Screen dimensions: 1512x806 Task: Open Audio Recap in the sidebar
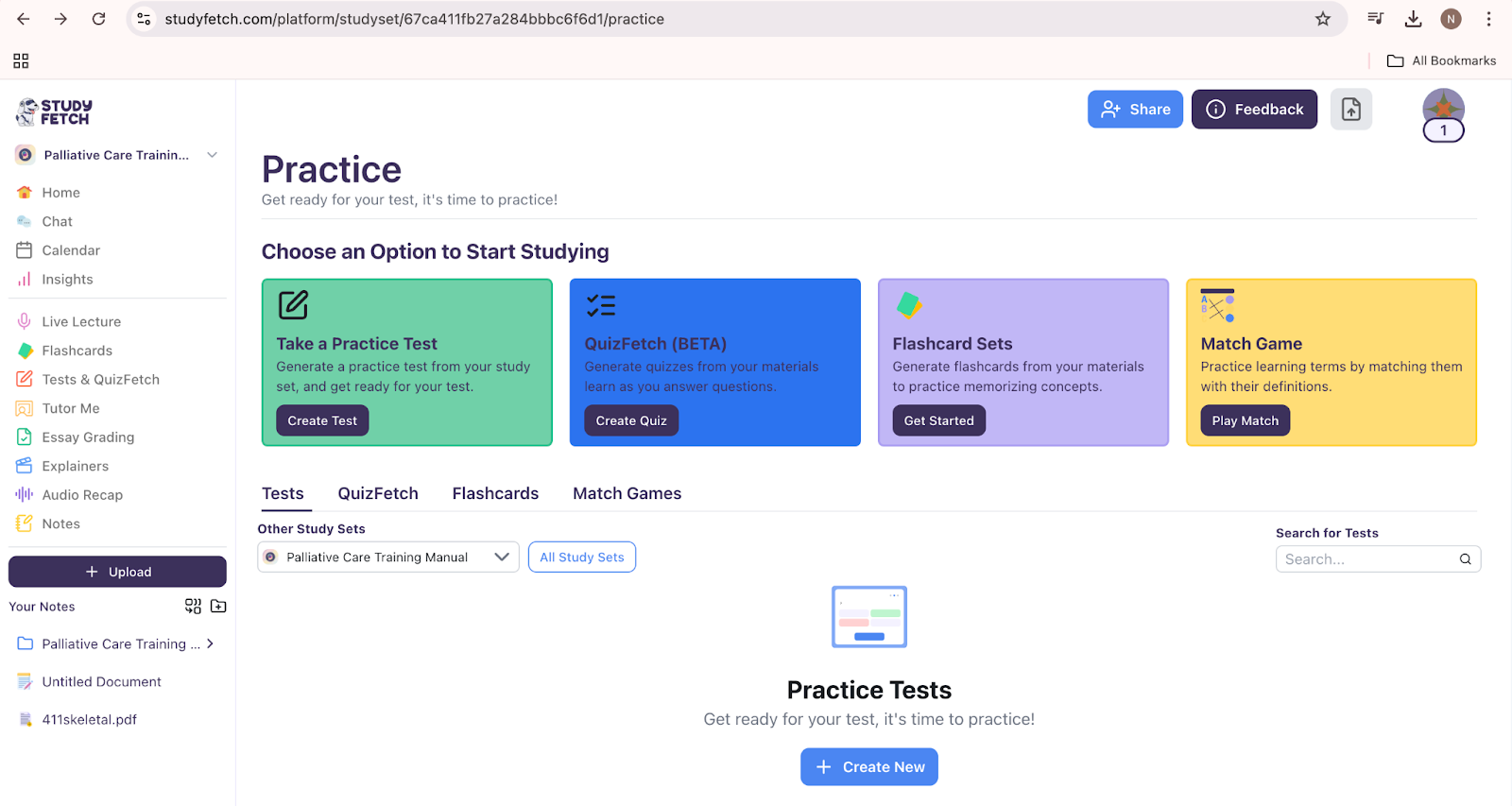[82, 495]
